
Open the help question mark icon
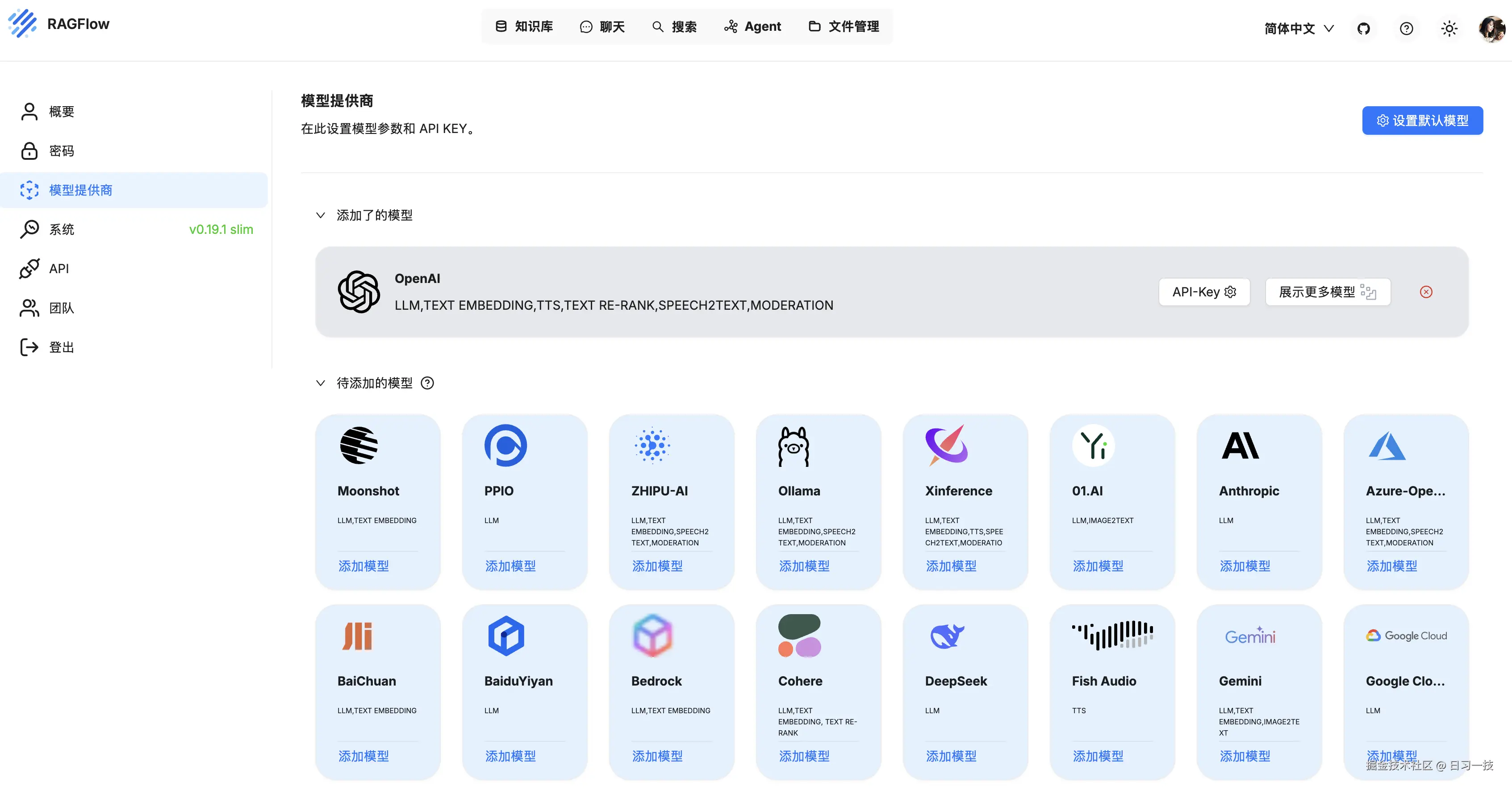tap(1406, 28)
